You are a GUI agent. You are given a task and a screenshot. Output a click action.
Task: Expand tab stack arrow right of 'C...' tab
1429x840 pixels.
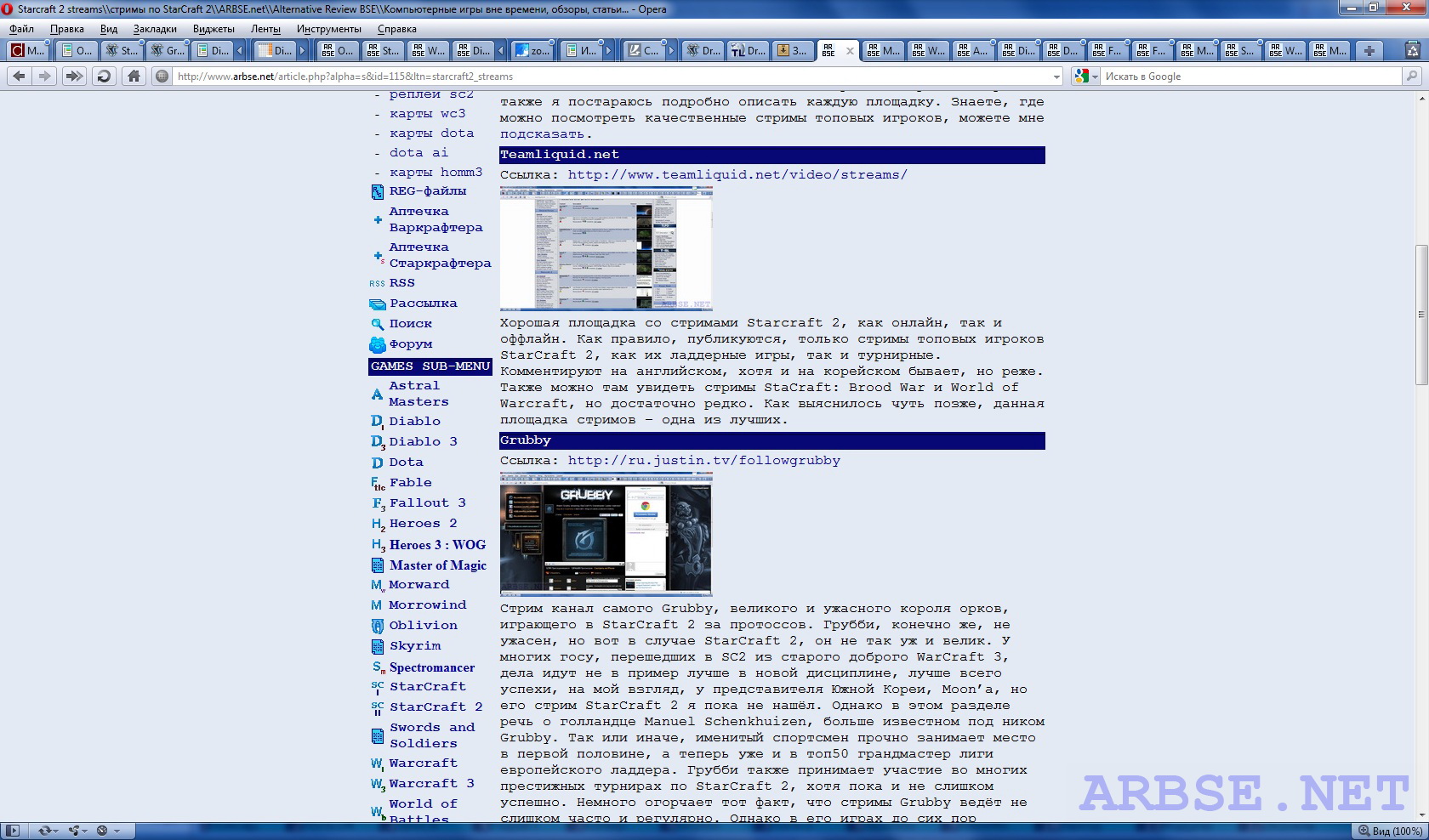[671, 51]
